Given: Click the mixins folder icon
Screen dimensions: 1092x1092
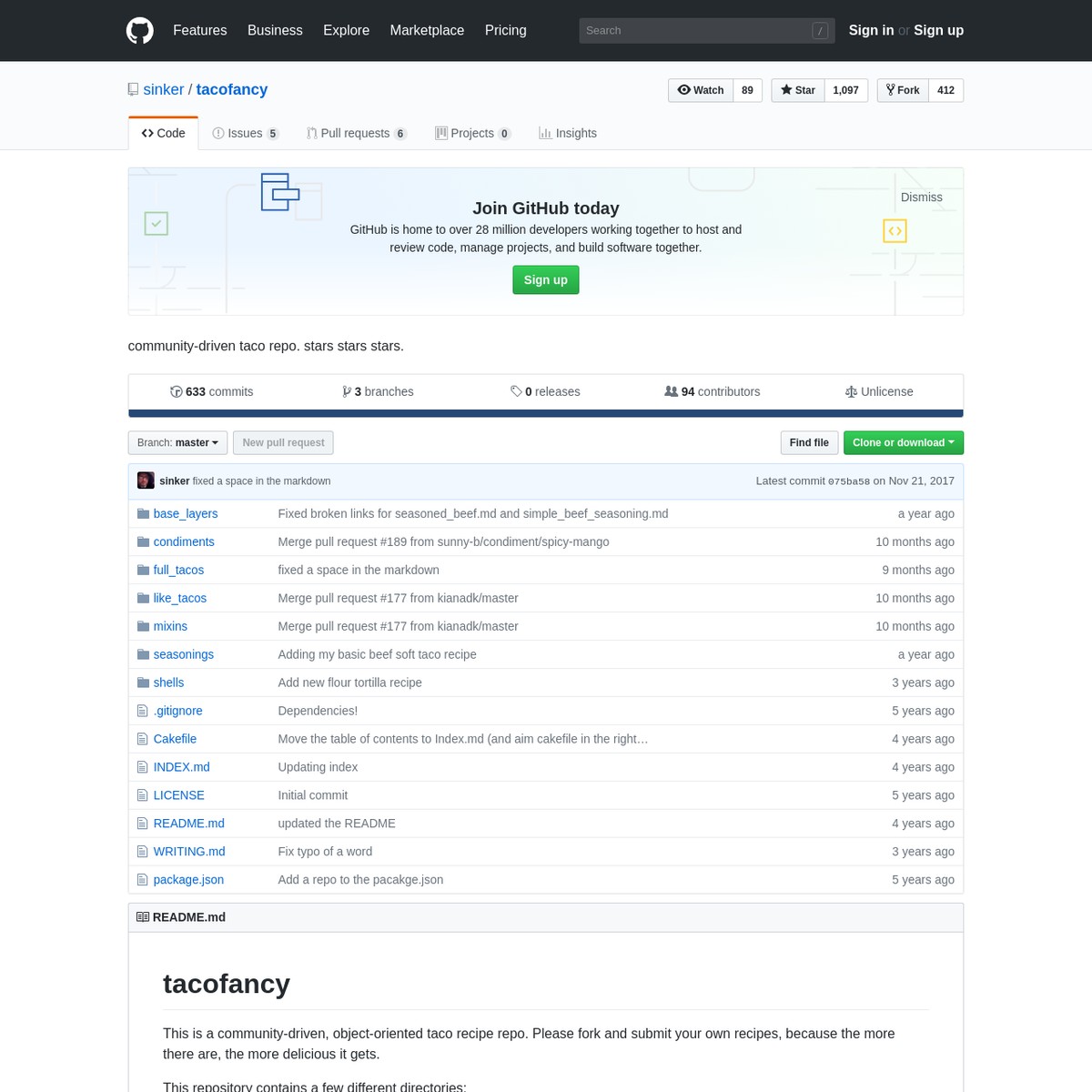Looking at the screenshot, I should (143, 626).
